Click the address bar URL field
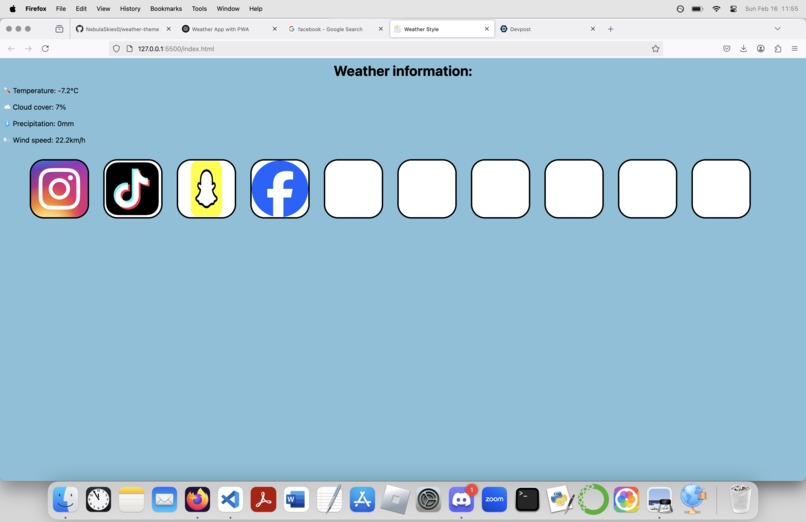Screen dimensions: 806x522 click(x=386, y=48)
